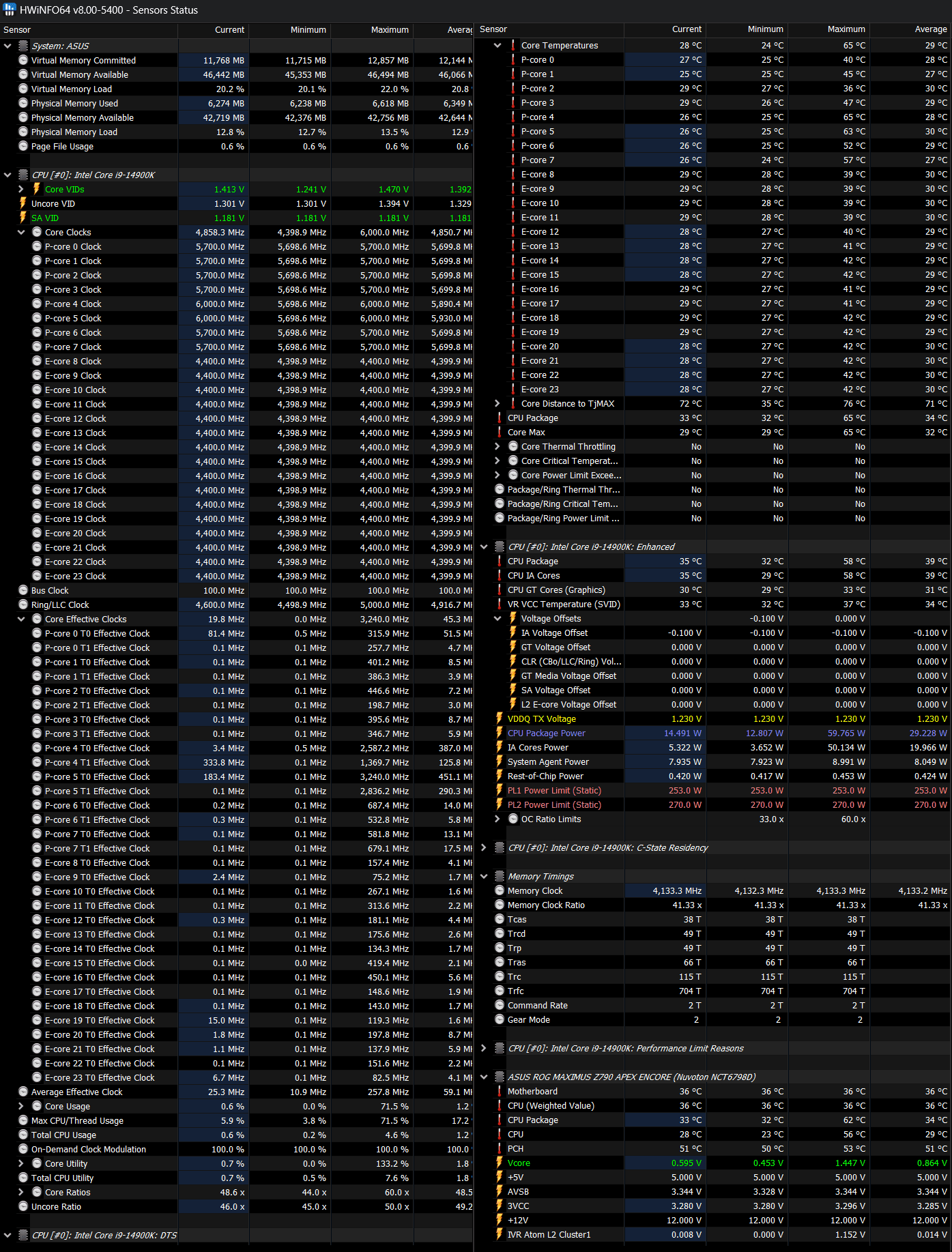This screenshot has width=952, height=1252.
Task: Select the PL2 Power Limit (Static) row
Action: (x=714, y=804)
